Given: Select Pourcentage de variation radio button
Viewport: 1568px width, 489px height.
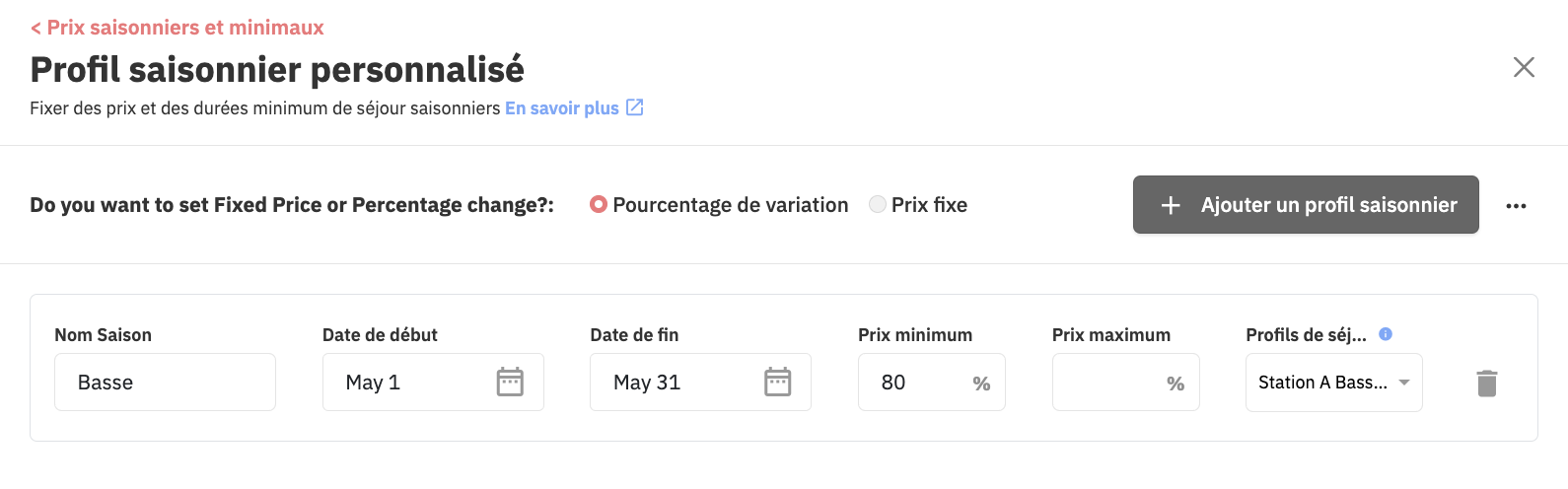Looking at the screenshot, I should pos(598,204).
